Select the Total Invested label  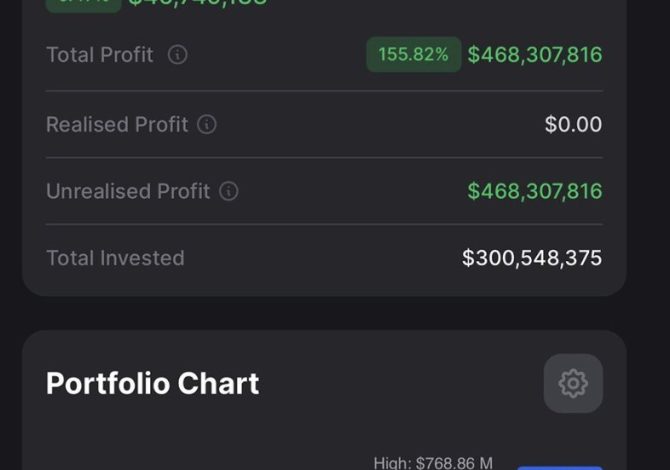[x=115, y=258]
